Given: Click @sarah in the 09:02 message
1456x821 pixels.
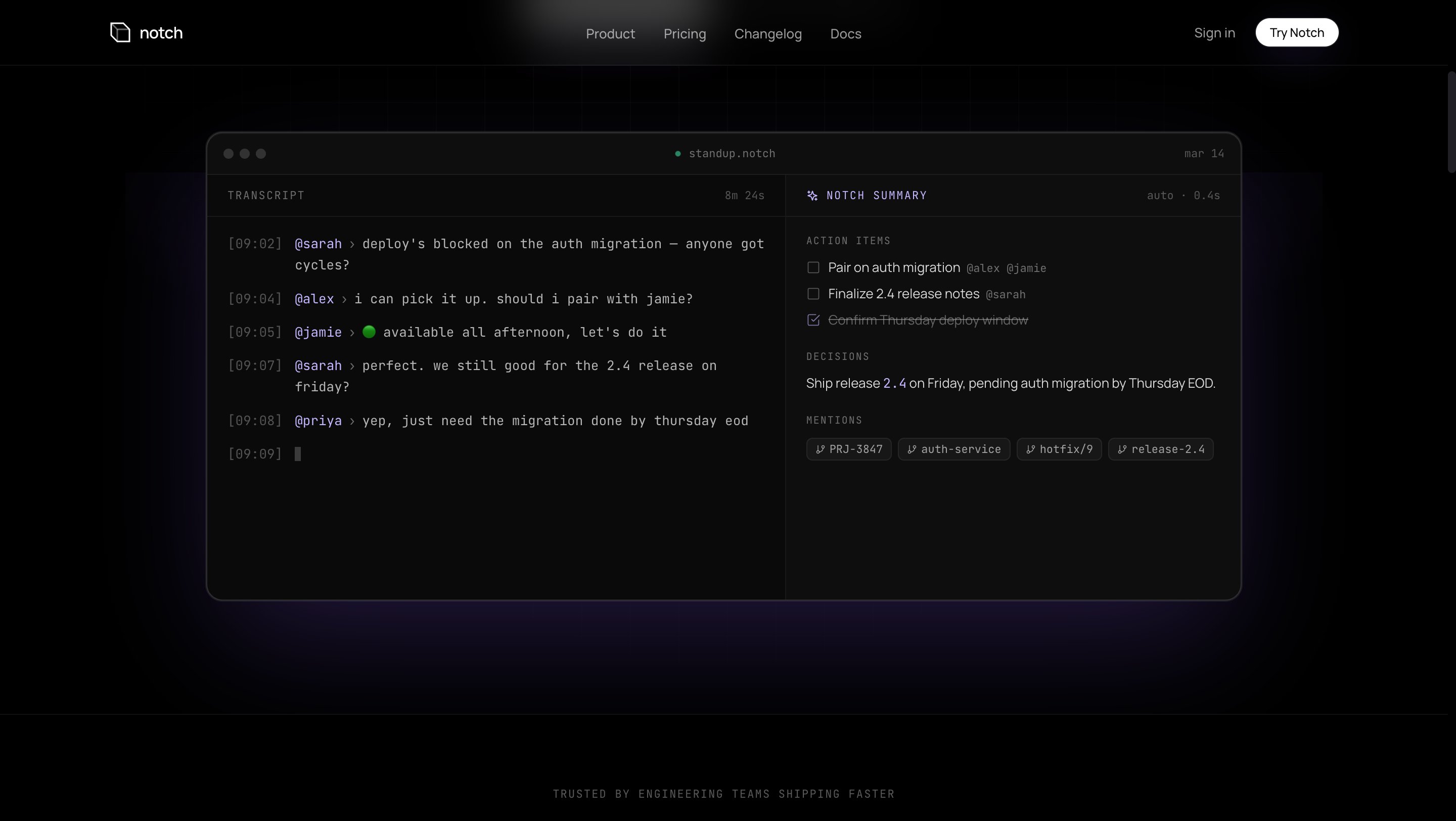Looking at the screenshot, I should click(x=318, y=244).
